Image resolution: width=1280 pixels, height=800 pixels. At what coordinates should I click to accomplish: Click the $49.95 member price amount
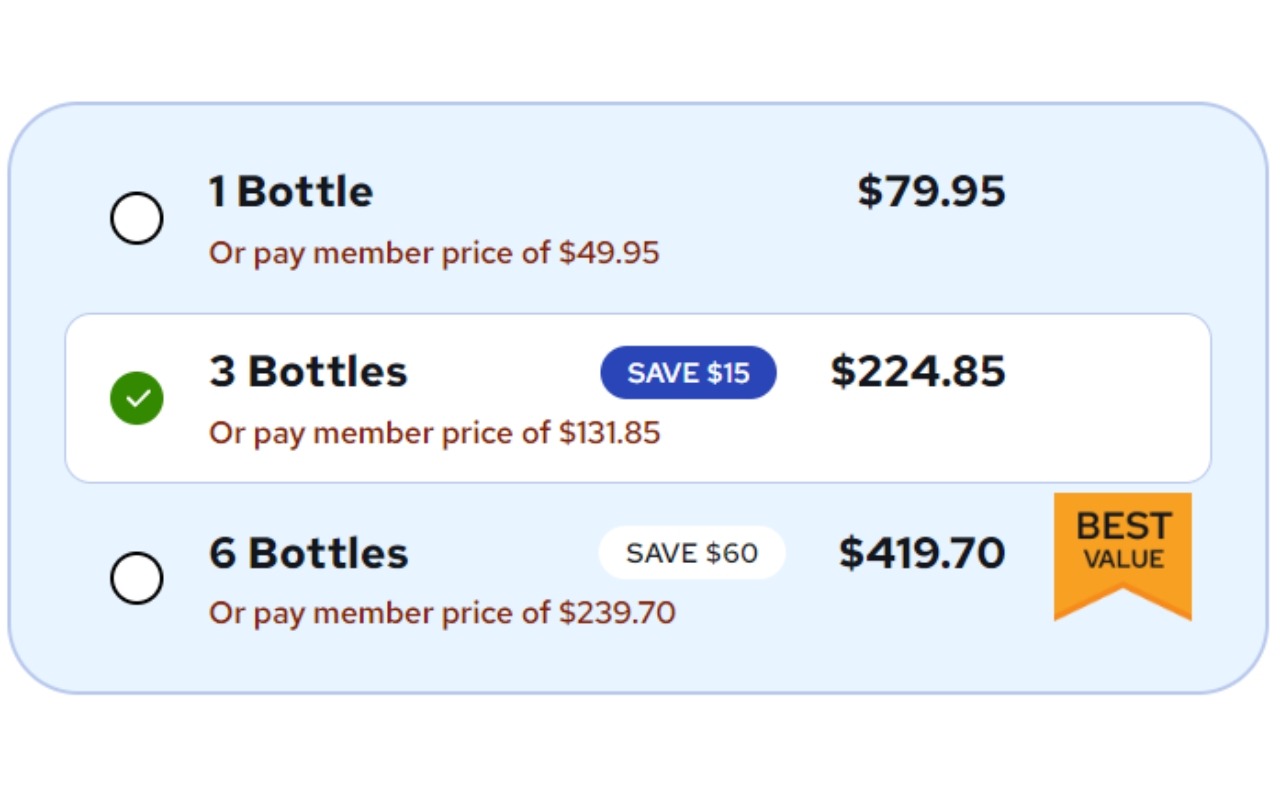coord(609,253)
